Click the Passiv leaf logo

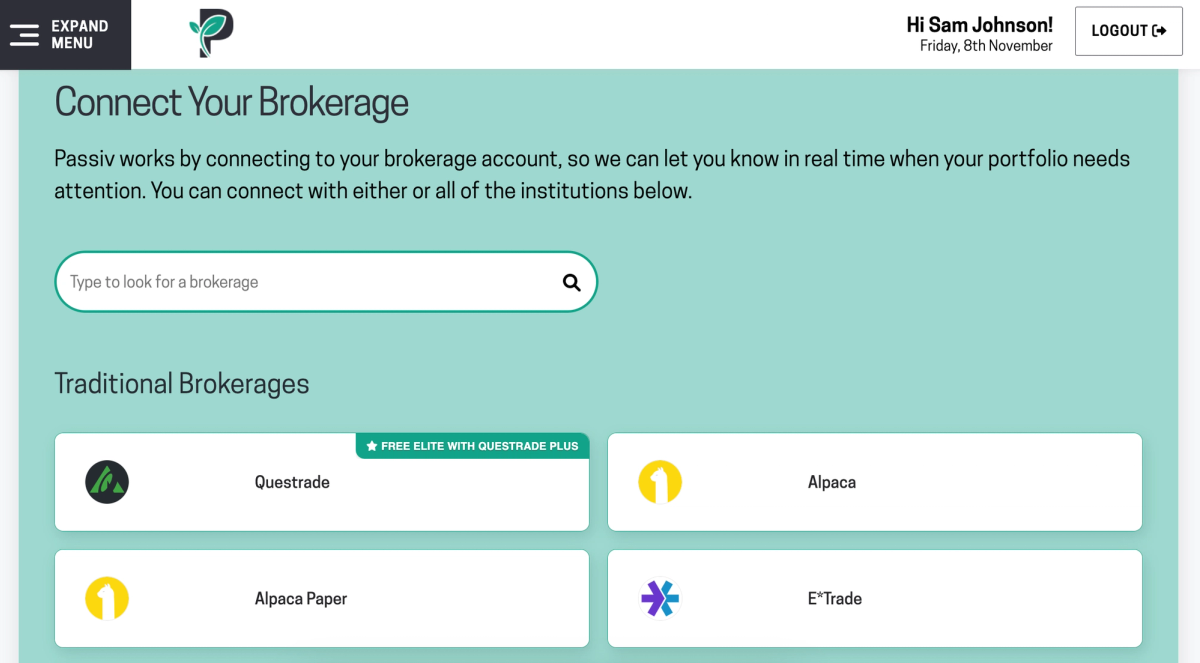point(211,34)
